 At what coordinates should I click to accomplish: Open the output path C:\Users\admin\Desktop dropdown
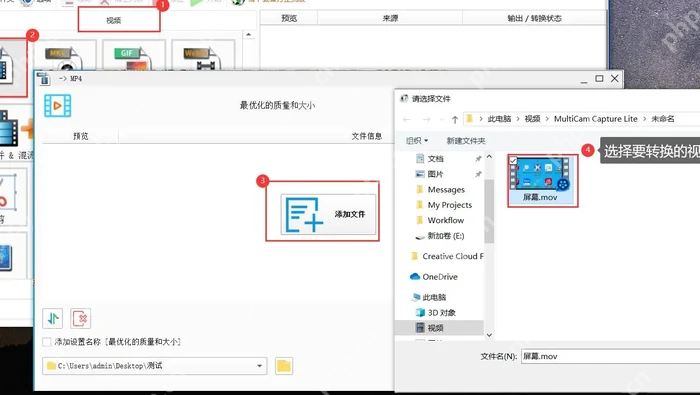259,366
